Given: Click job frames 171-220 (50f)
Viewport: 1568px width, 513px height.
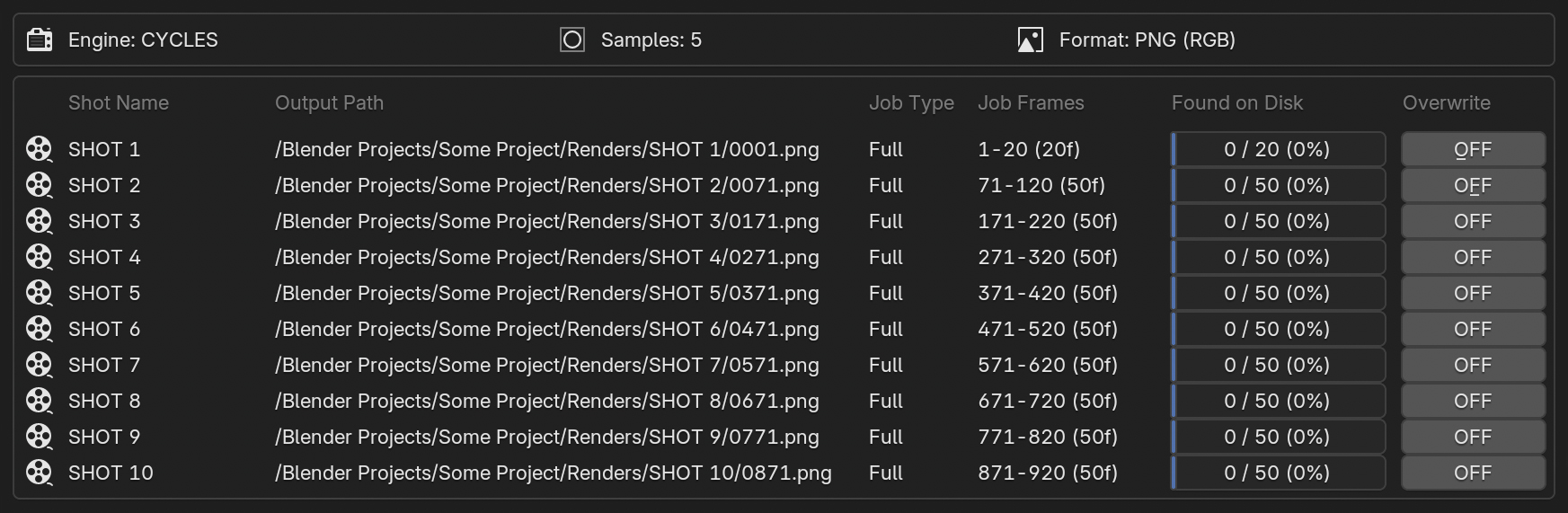Looking at the screenshot, I should (x=1048, y=221).
